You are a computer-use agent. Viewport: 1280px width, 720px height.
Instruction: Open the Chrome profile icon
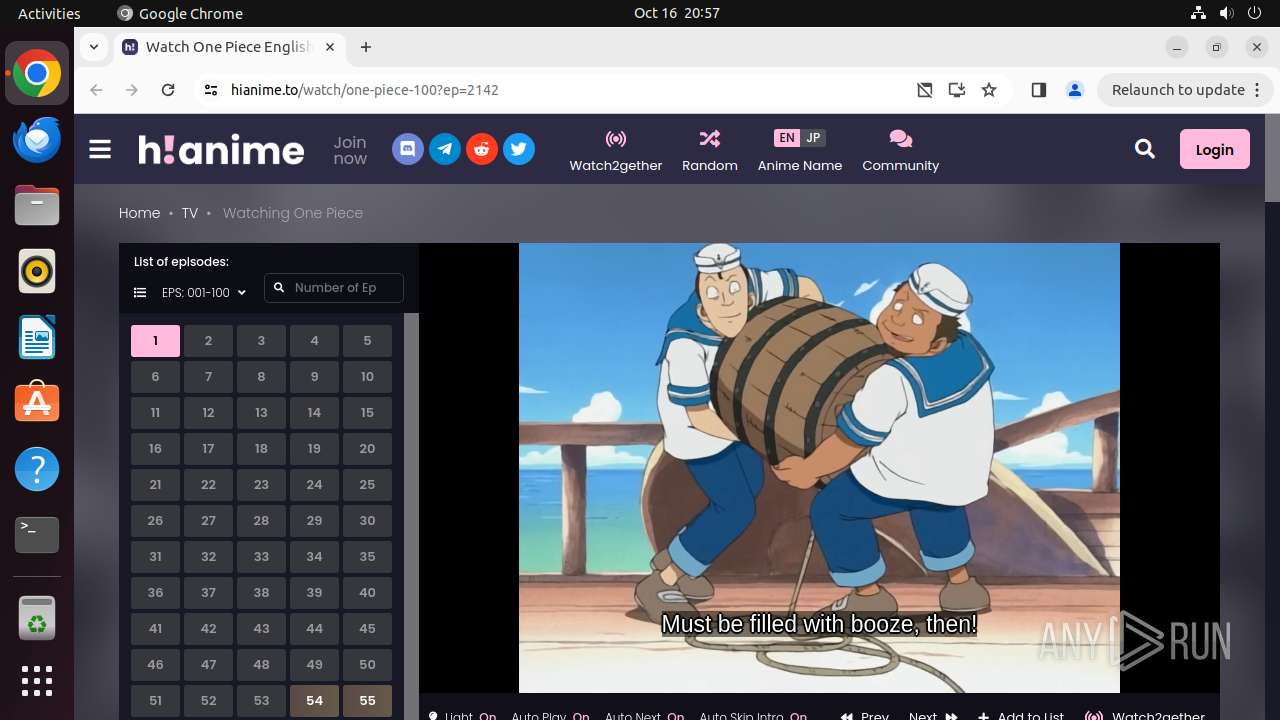point(1075,90)
